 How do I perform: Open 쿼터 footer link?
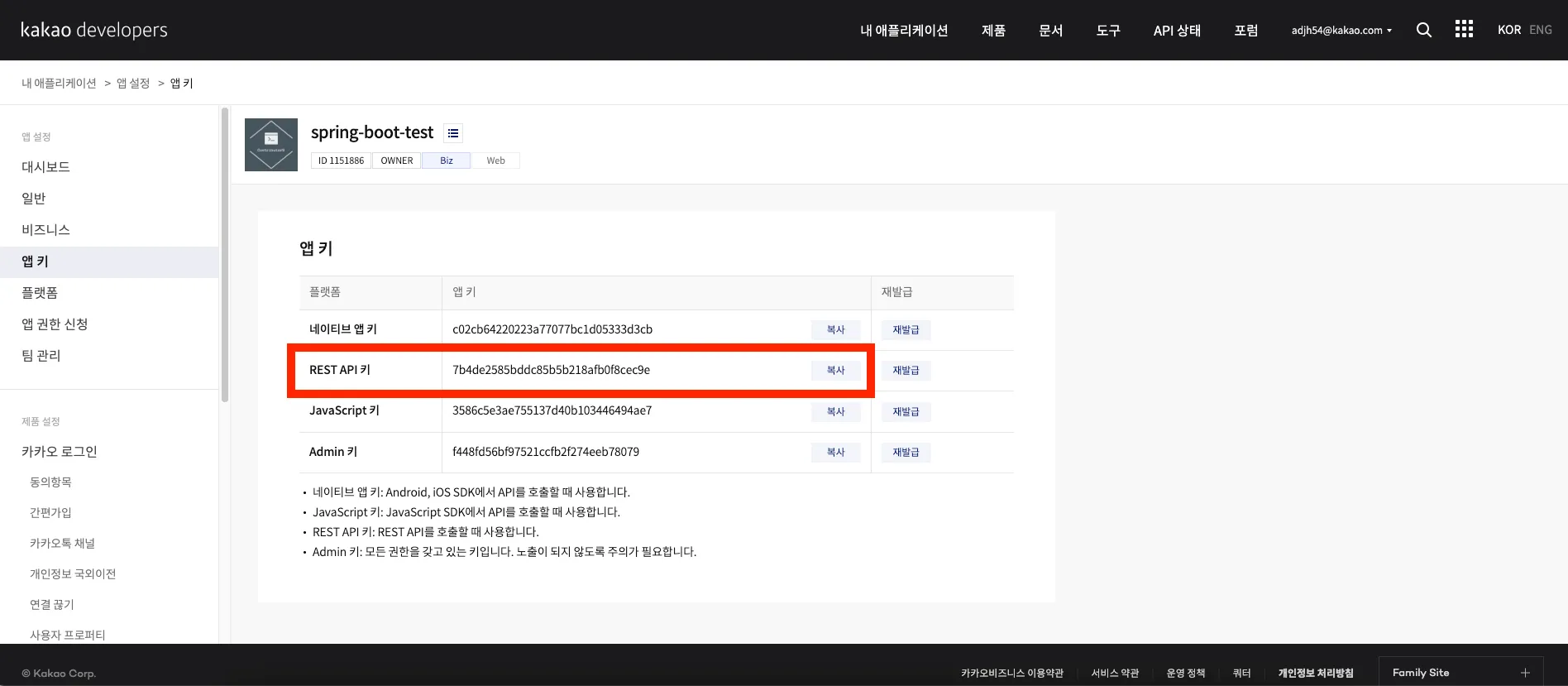point(1241,673)
